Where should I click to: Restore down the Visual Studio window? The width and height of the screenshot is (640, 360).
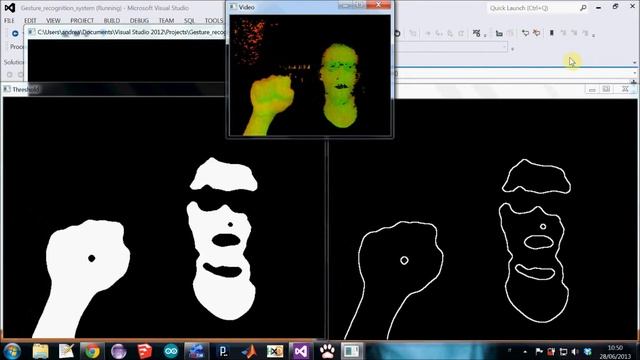point(615,7)
